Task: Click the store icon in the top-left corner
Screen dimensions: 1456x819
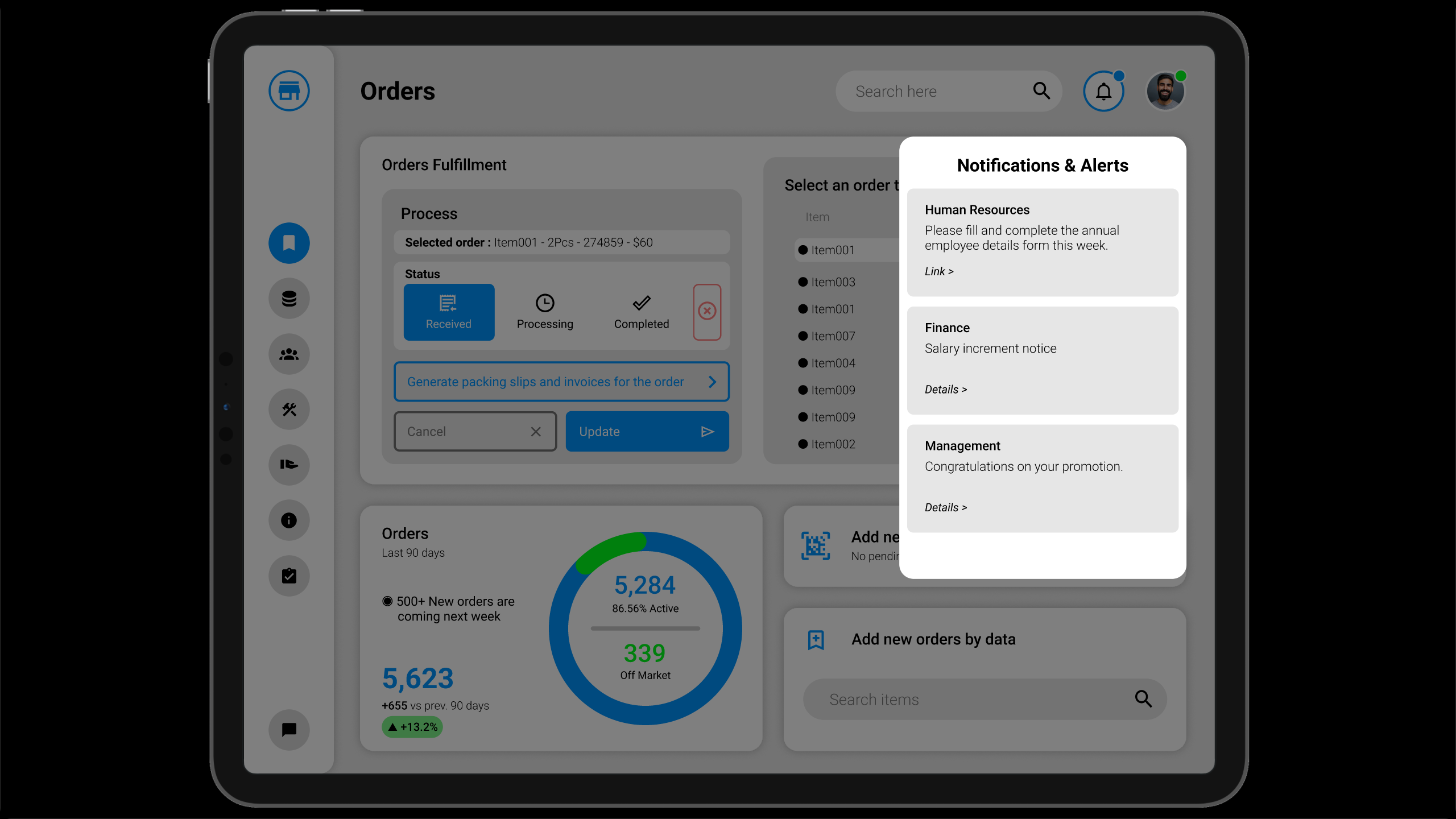Action: (288, 90)
